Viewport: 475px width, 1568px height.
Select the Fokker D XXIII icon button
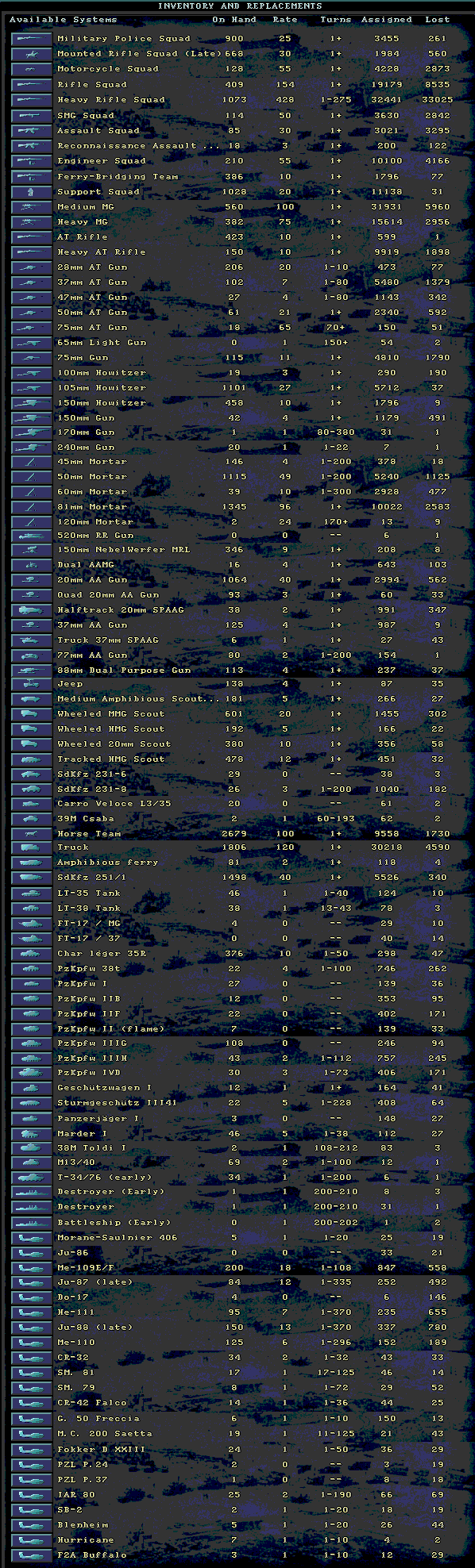(x=32, y=1449)
